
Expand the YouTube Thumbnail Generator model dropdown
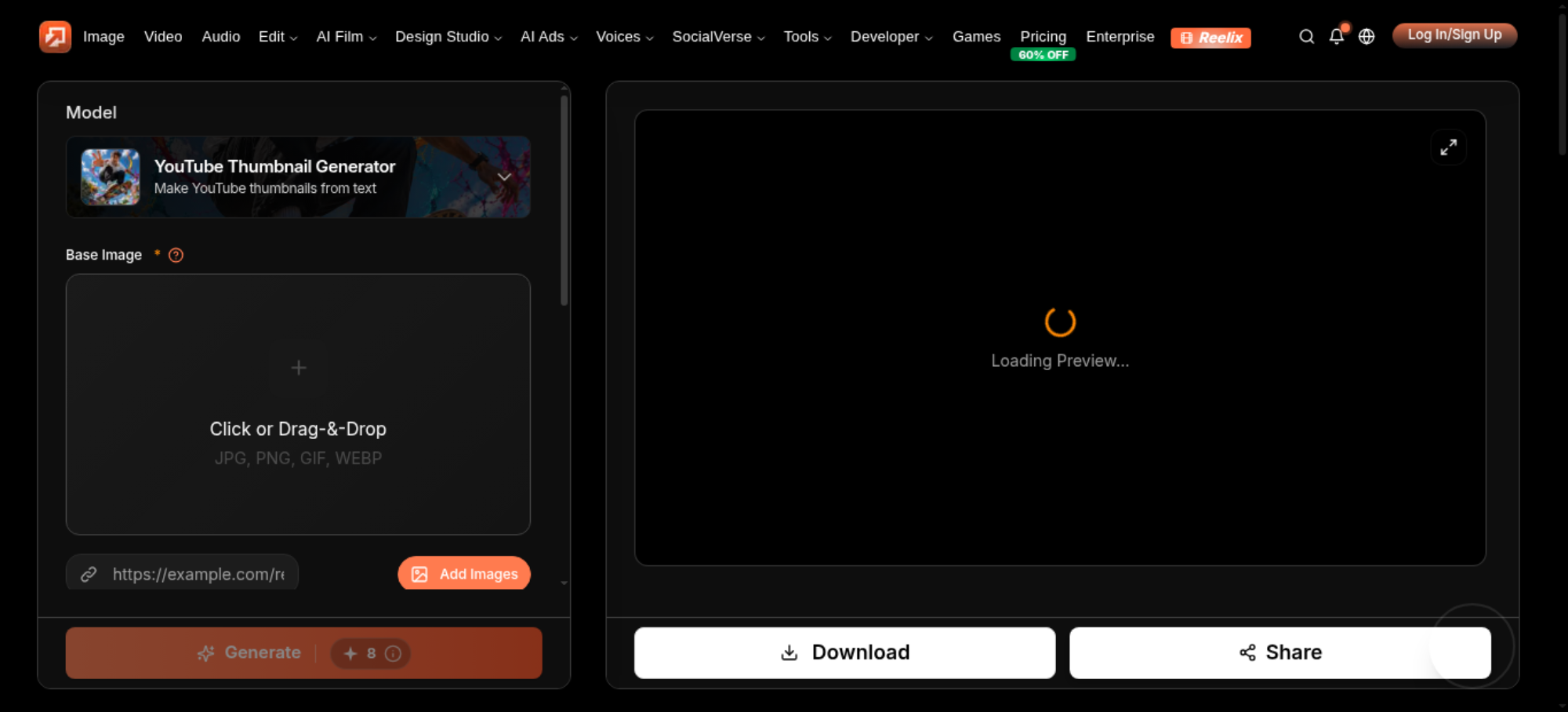tap(504, 177)
